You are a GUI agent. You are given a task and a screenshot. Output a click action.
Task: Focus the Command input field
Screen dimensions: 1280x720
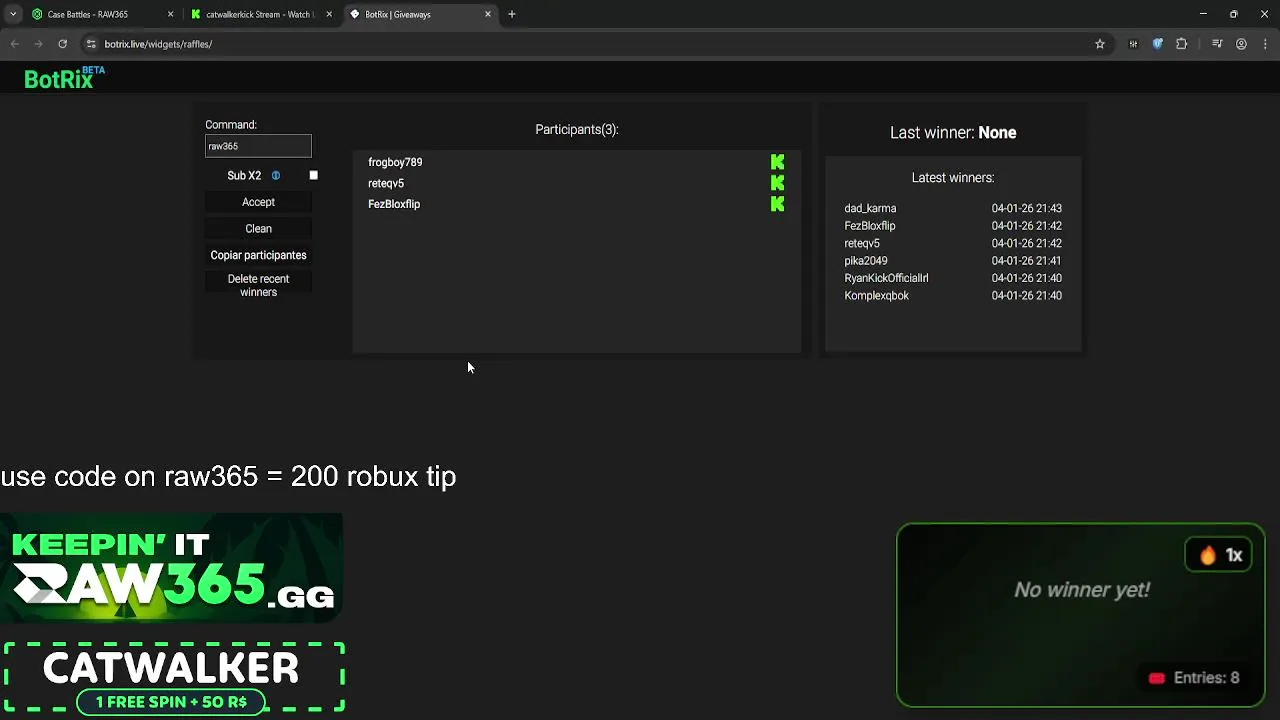258,146
